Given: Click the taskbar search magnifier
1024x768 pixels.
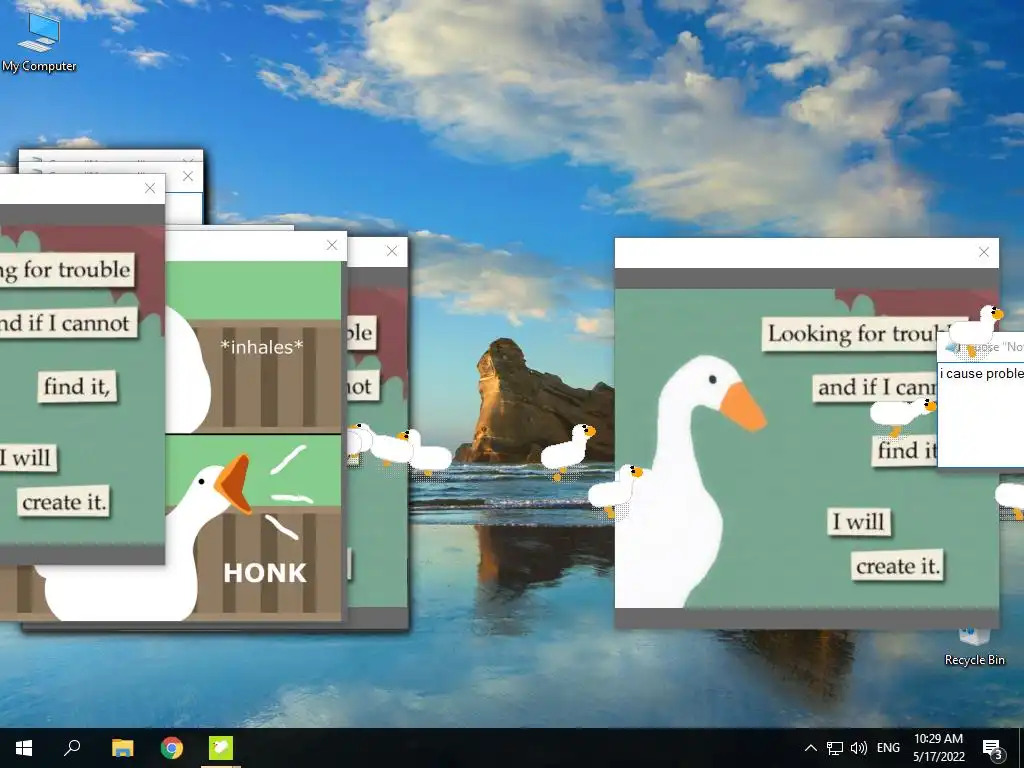Looking at the screenshot, I should [72, 748].
